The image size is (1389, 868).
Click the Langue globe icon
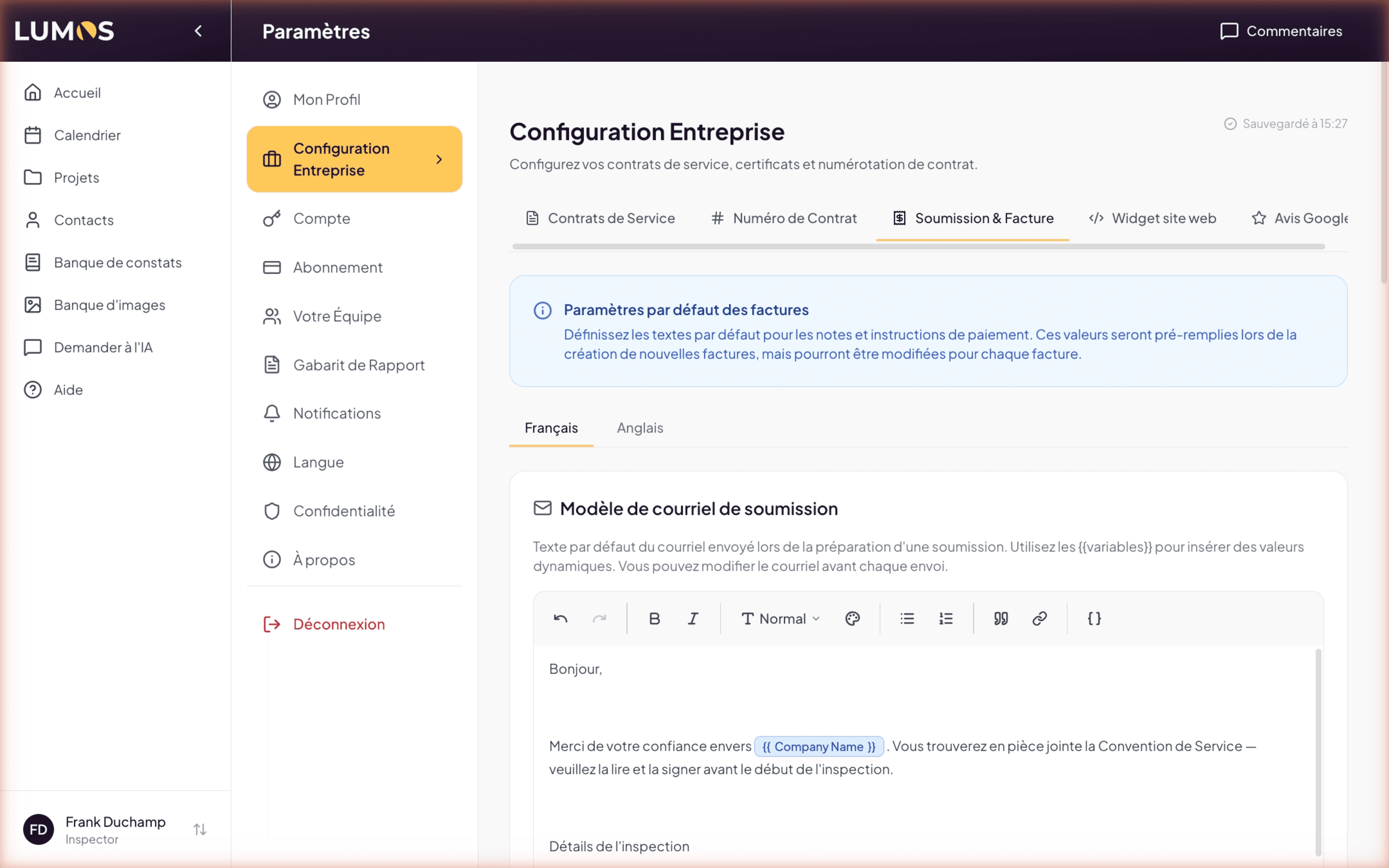click(x=272, y=462)
